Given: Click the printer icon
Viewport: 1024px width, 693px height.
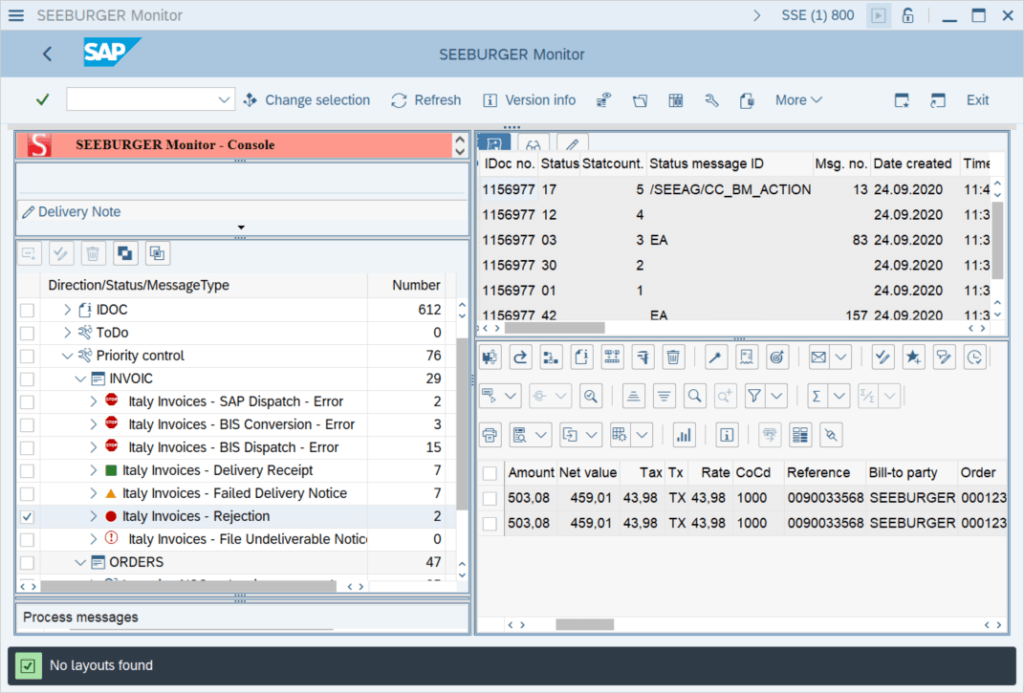Looking at the screenshot, I should (x=490, y=435).
